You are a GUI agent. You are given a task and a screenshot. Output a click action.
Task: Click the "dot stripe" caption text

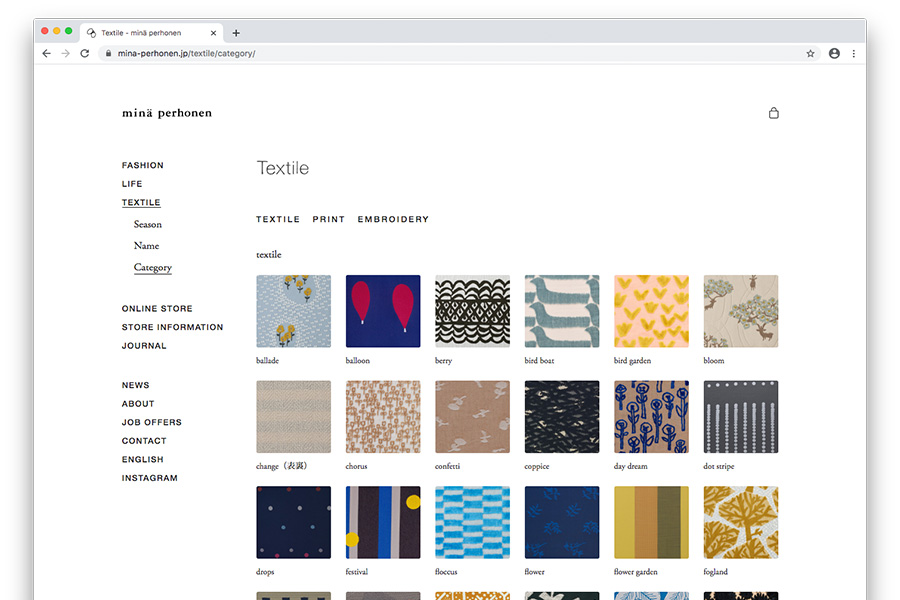coord(719,466)
